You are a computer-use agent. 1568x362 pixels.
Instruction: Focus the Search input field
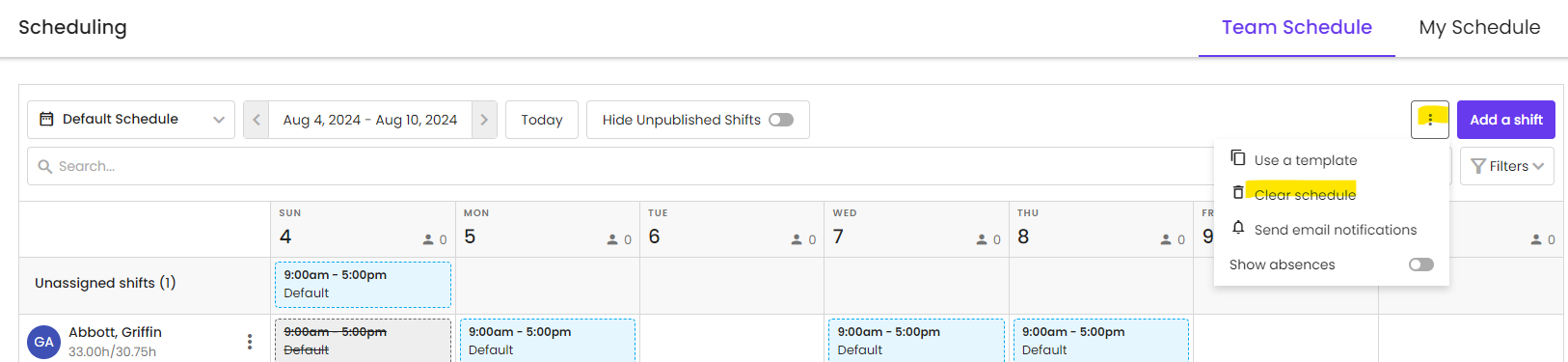point(617,166)
